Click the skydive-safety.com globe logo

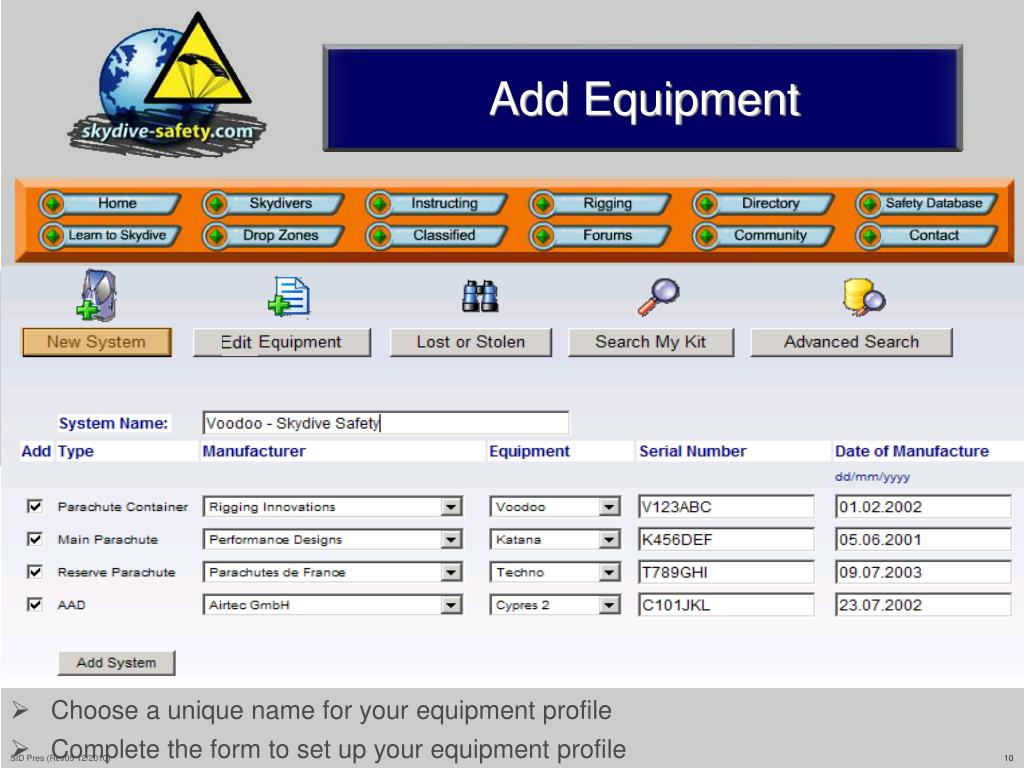167,85
